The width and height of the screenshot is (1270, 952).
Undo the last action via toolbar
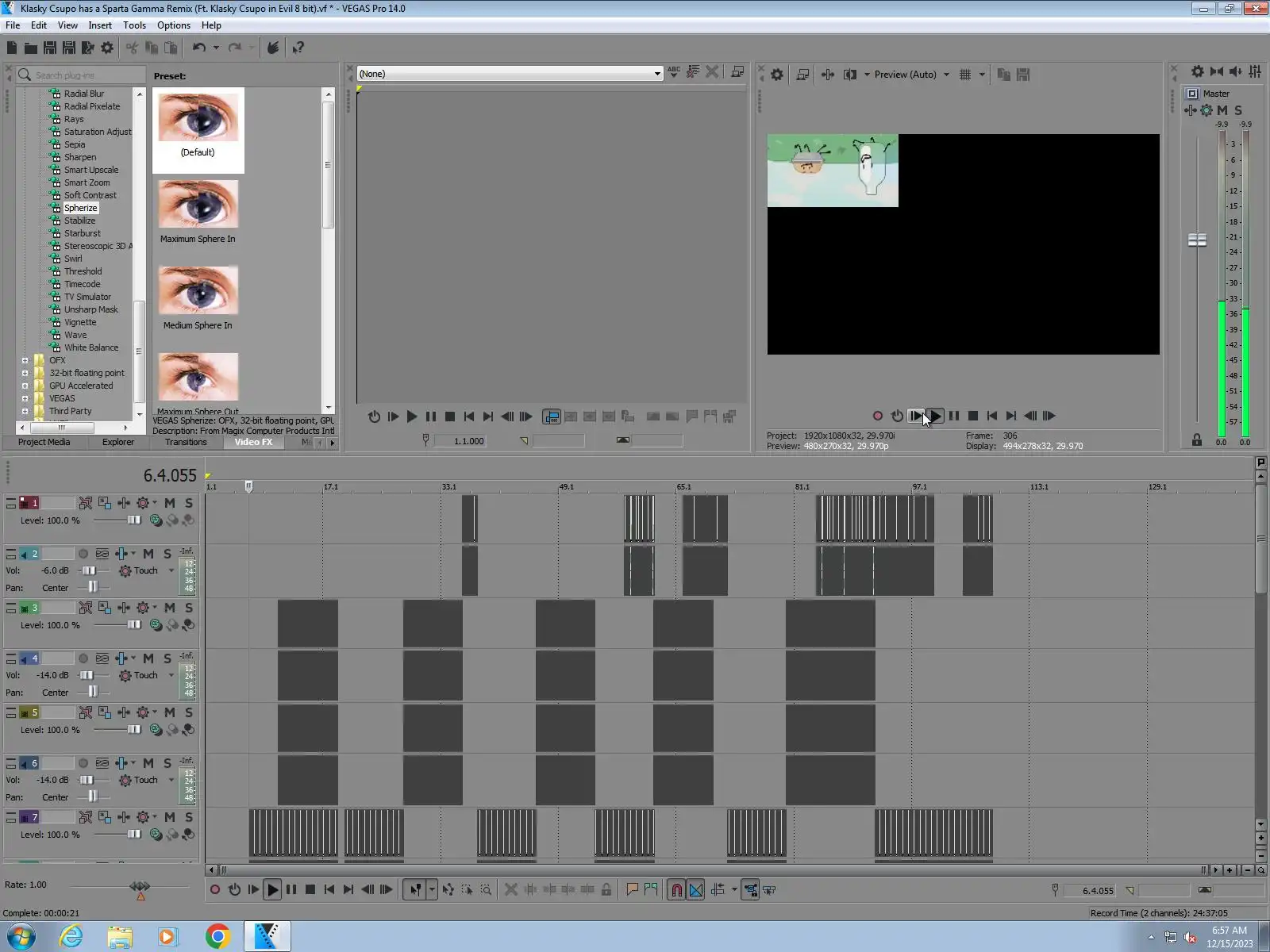[198, 48]
